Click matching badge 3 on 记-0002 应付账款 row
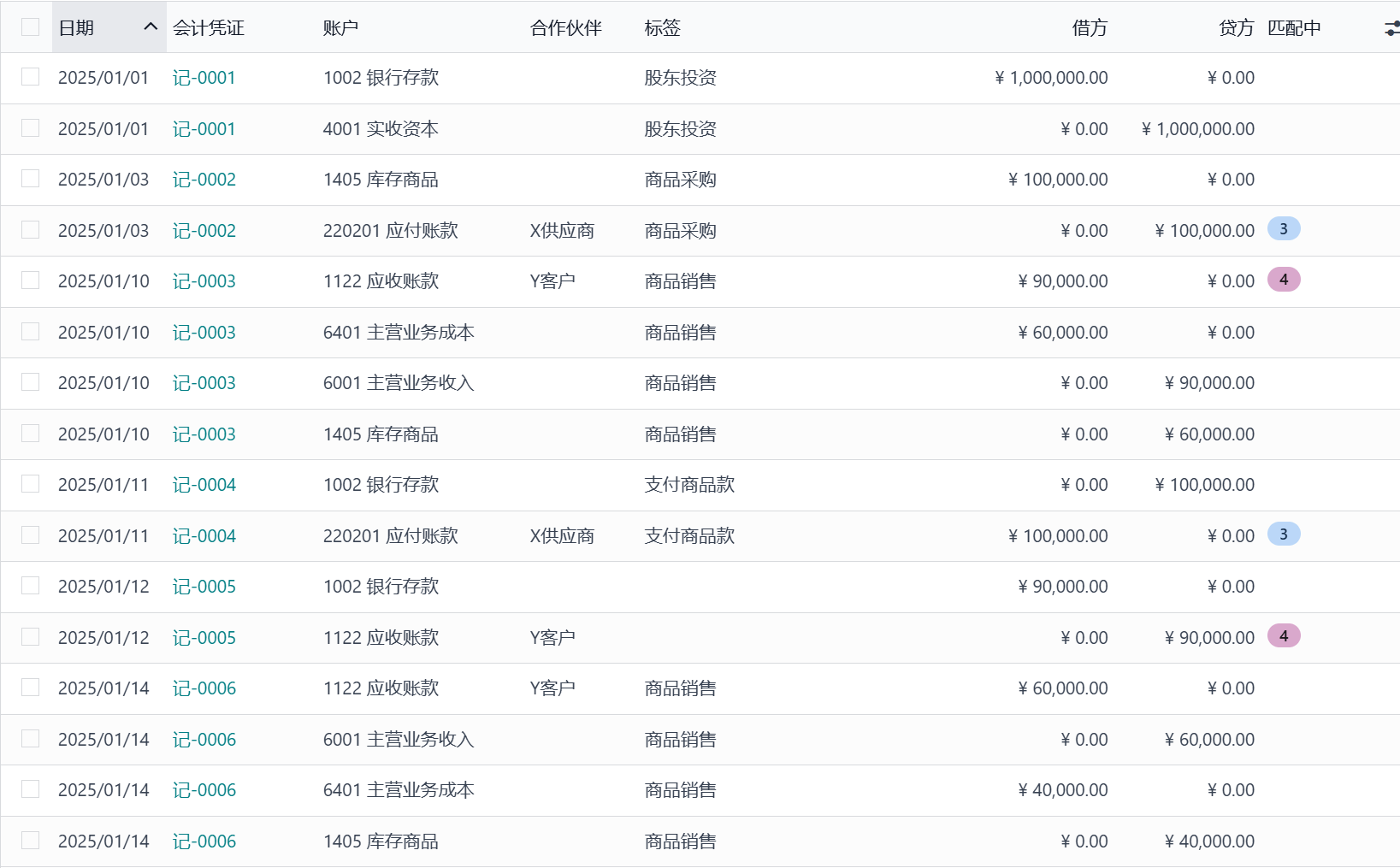This screenshot has width=1400, height=868. tap(1283, 229)
